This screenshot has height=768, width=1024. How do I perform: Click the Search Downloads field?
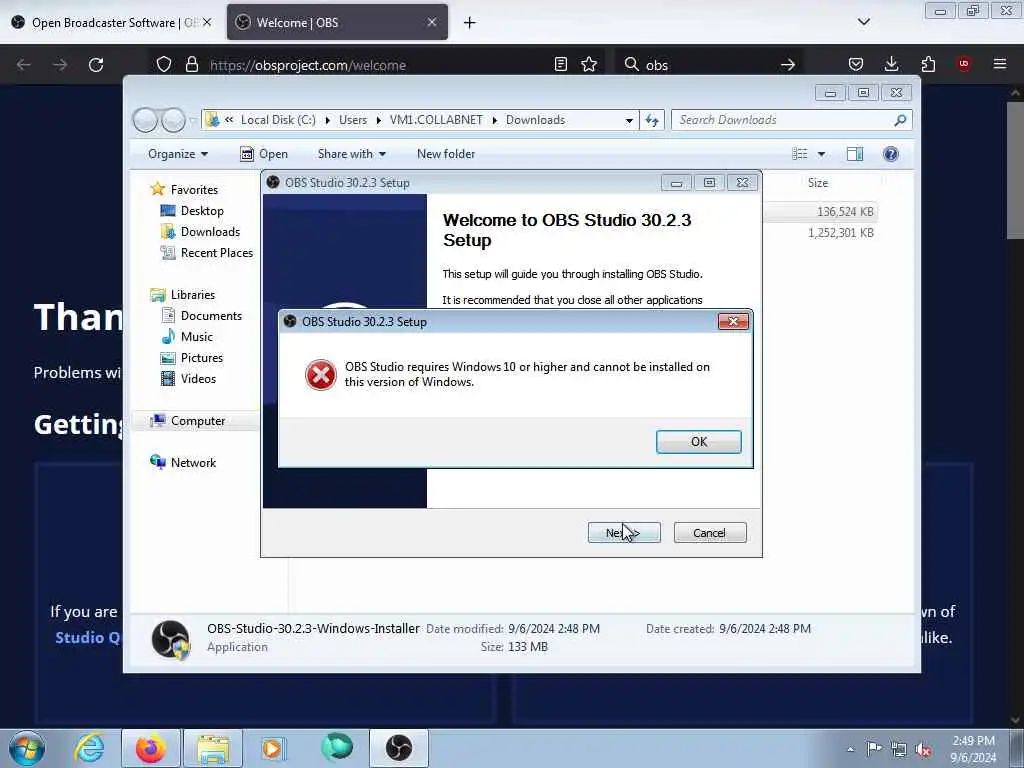click(x=791, y=120)
